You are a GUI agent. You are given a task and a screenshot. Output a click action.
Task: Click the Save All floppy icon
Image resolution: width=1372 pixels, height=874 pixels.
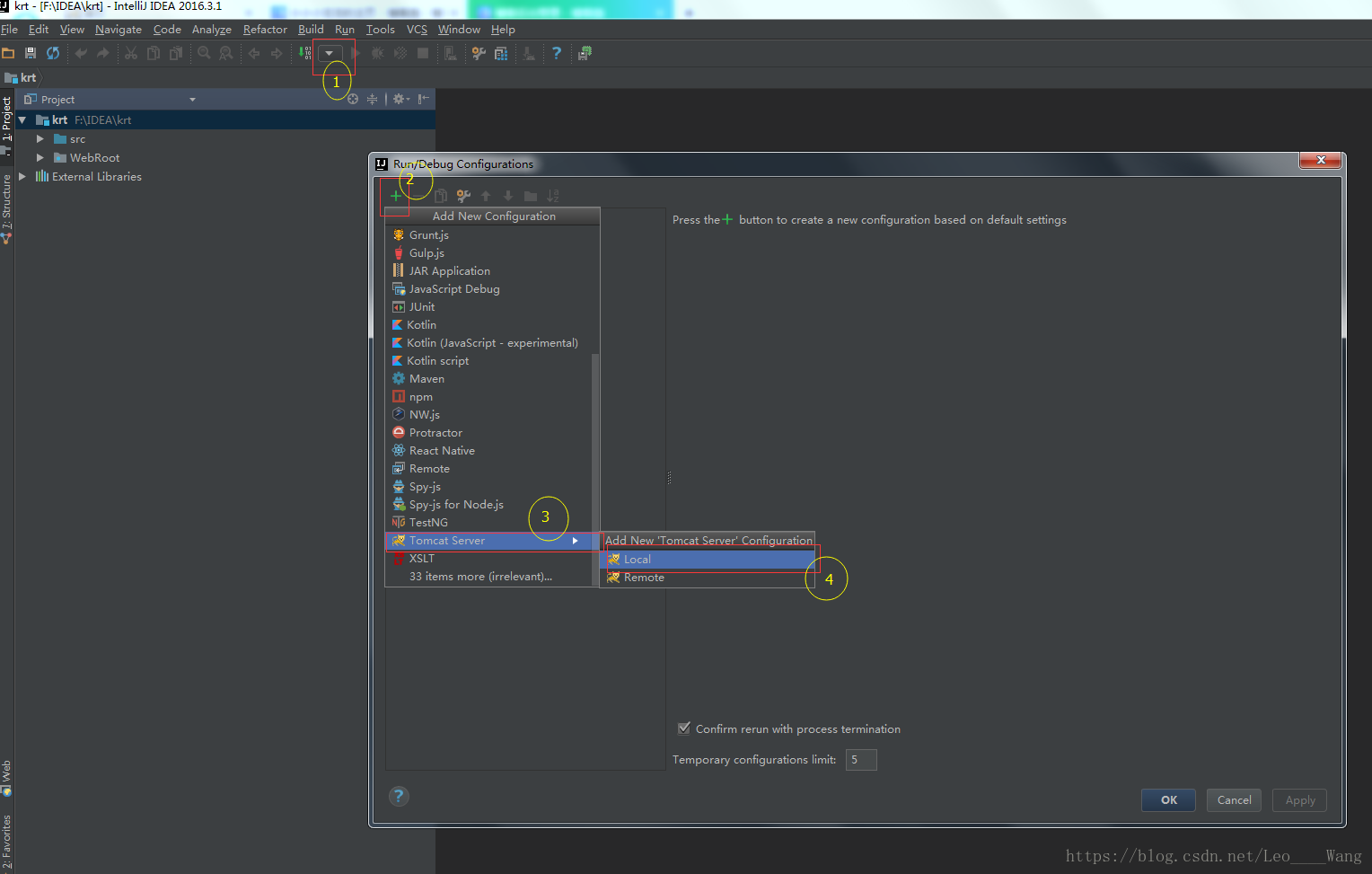pyautogui.click(x=31, y=53)
